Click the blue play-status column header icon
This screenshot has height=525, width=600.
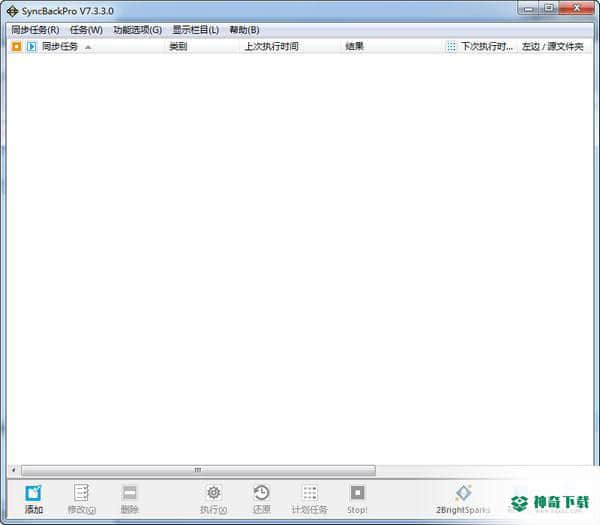point(32,47)
